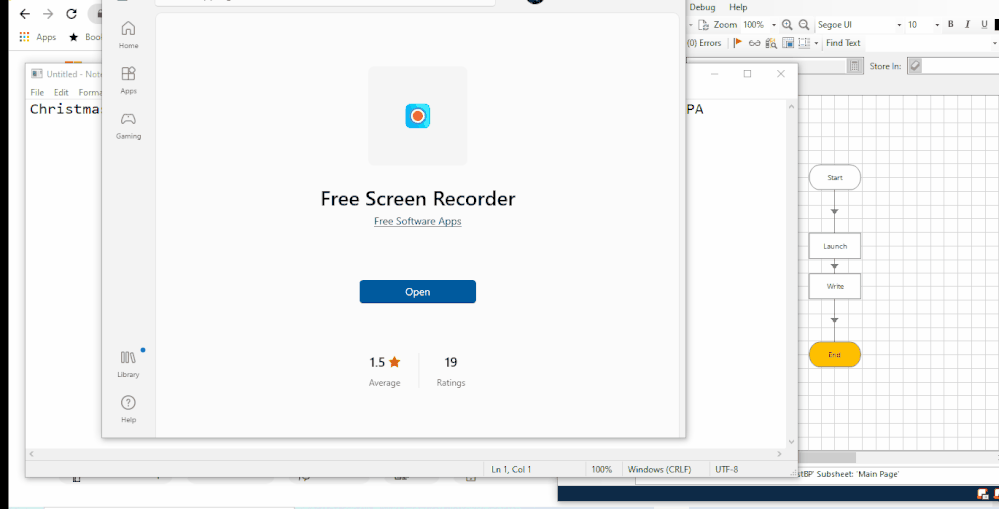Reload the Chrome page
The image size is (999, 509).
71,14
